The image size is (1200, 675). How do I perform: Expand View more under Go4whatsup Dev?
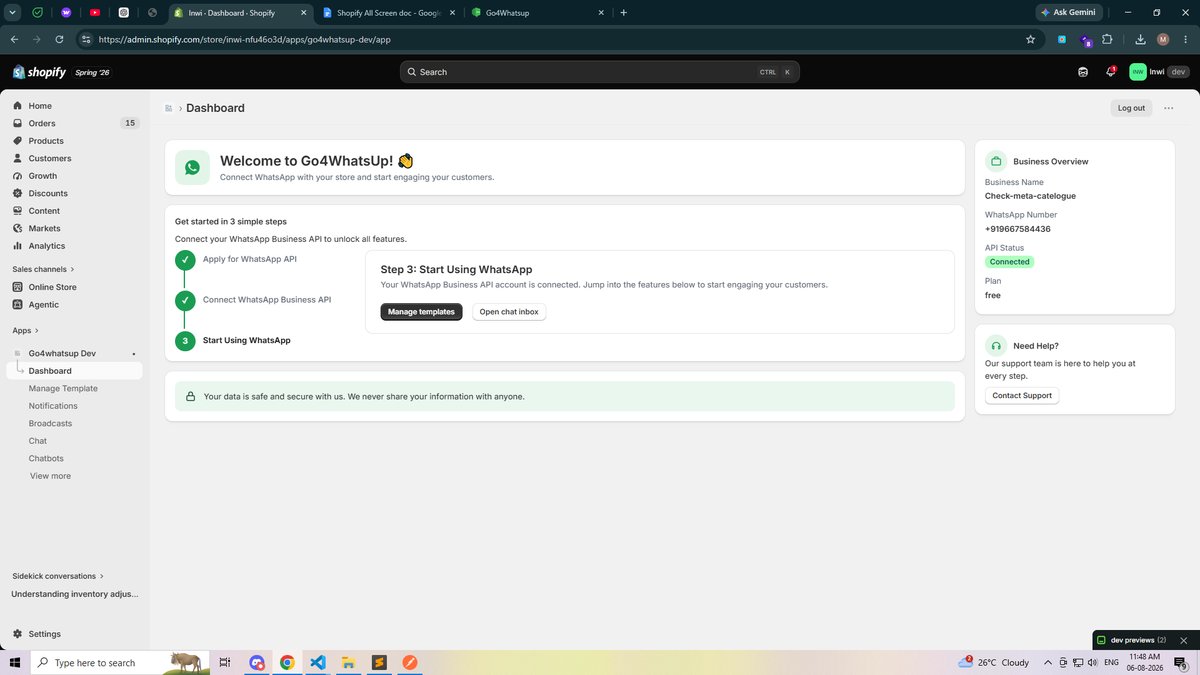click(x=50, y=476)
